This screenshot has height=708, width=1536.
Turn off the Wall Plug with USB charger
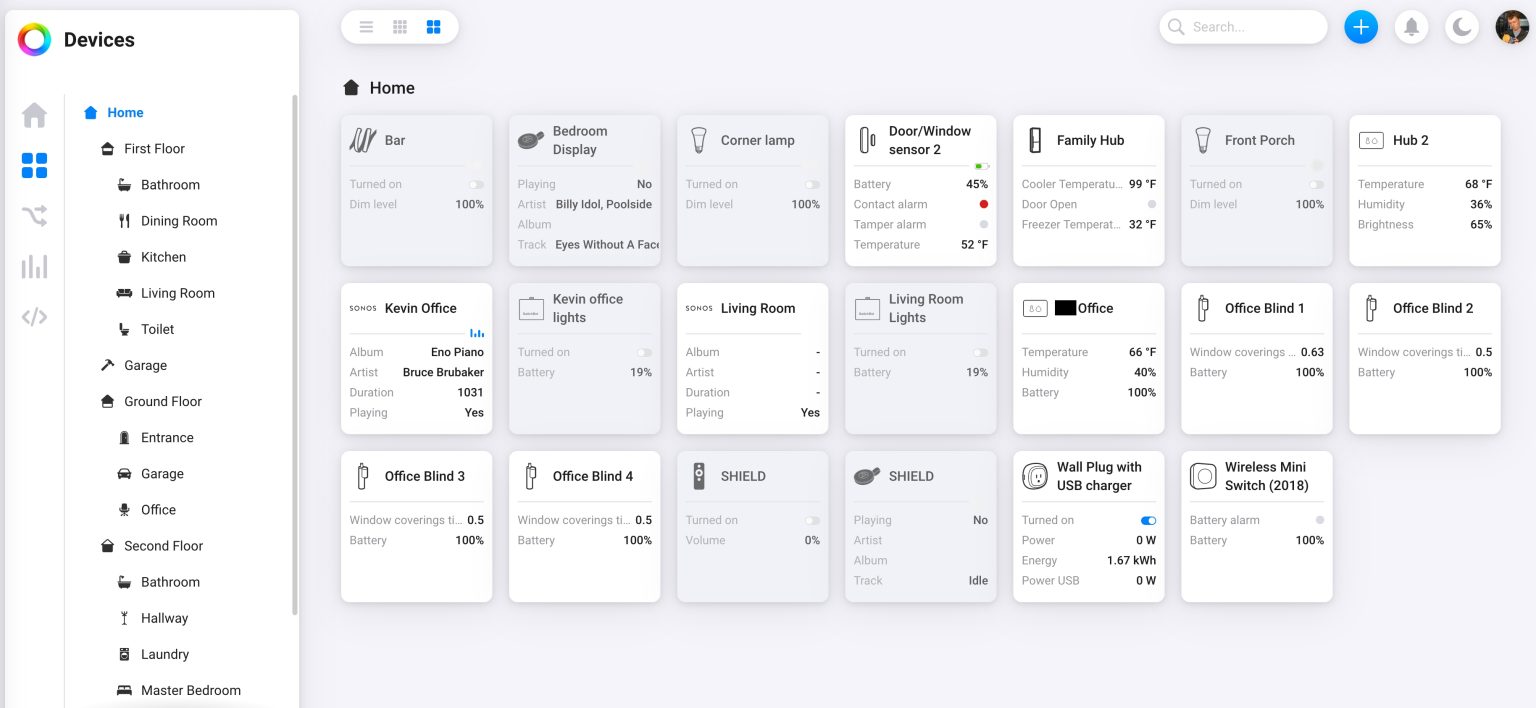pos(1148,520)
